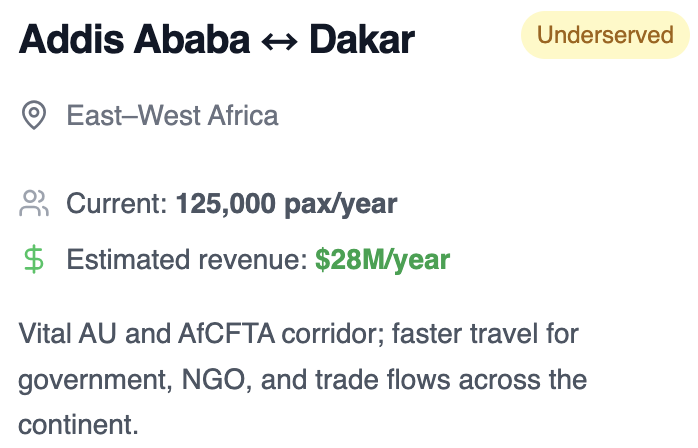The width and height of the screenshot is (698, 448).
Task: Click the trade flows phrase in the description
Action: pos(382,379)
